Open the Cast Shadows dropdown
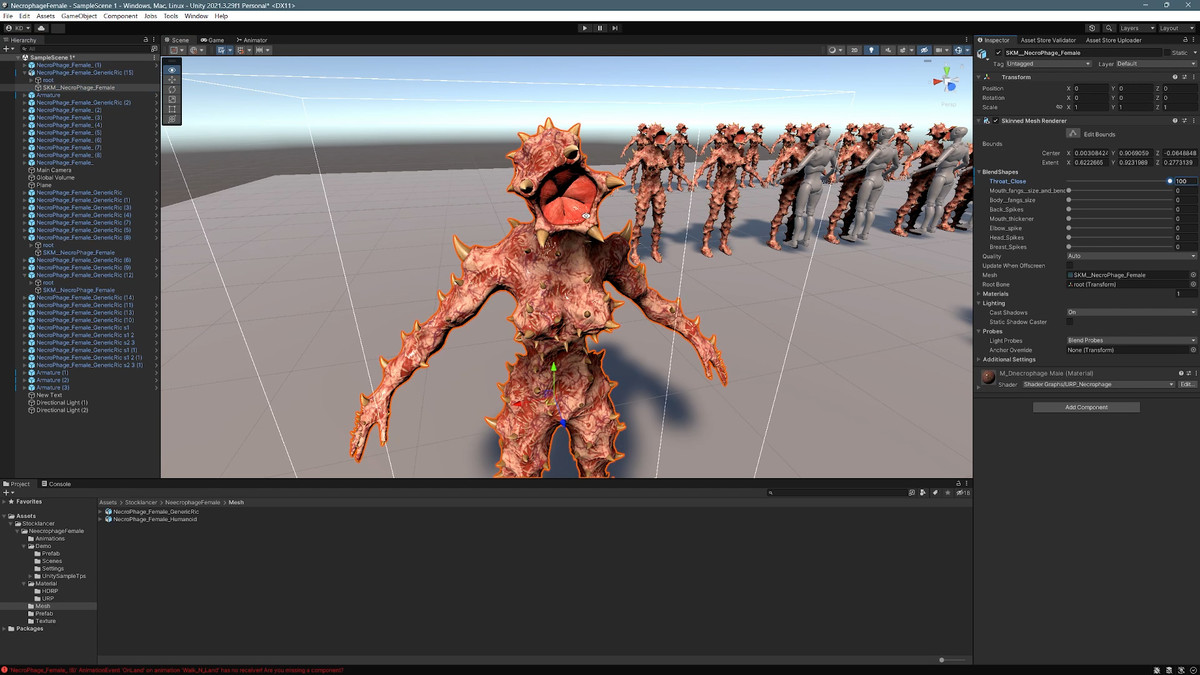Viewport: 1200px width, 675px height. pos(1131,312)
